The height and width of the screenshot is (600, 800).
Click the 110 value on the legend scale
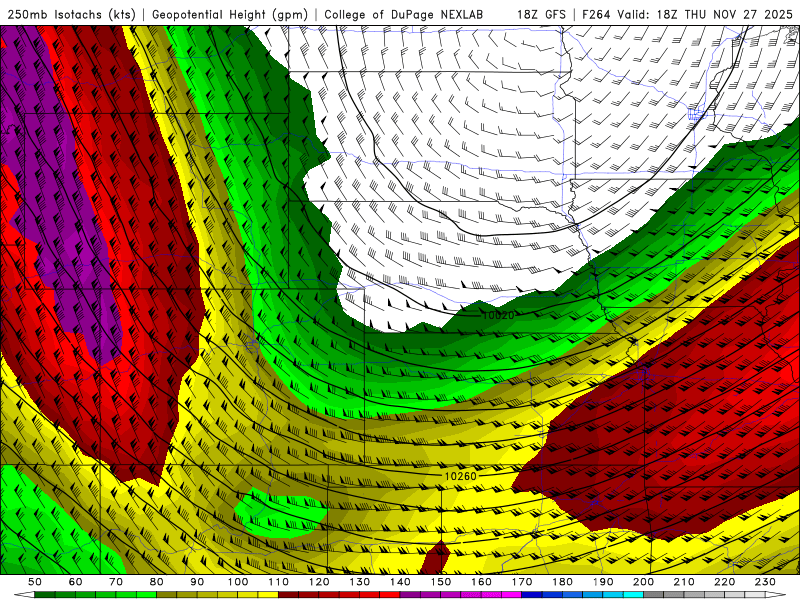279,582
